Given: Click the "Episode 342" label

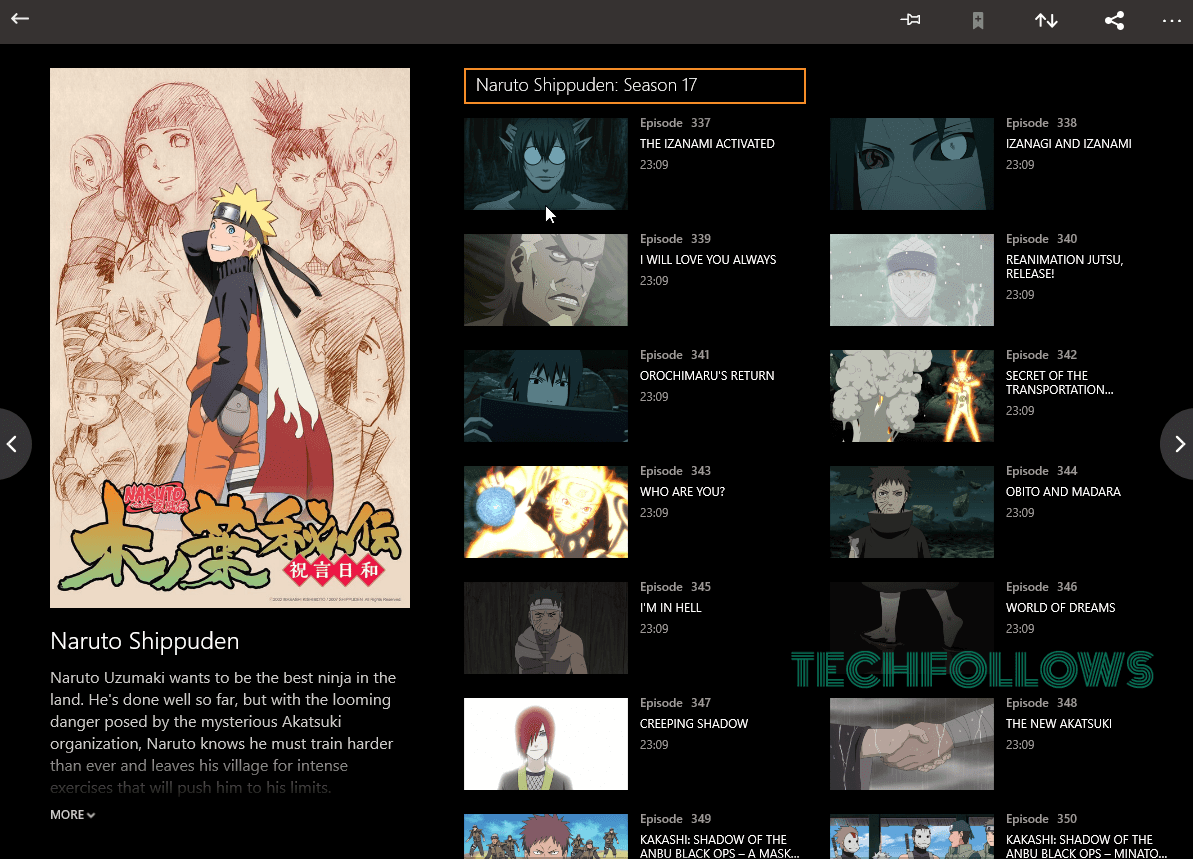Looking at the screenshot, I should [1041, 355].
